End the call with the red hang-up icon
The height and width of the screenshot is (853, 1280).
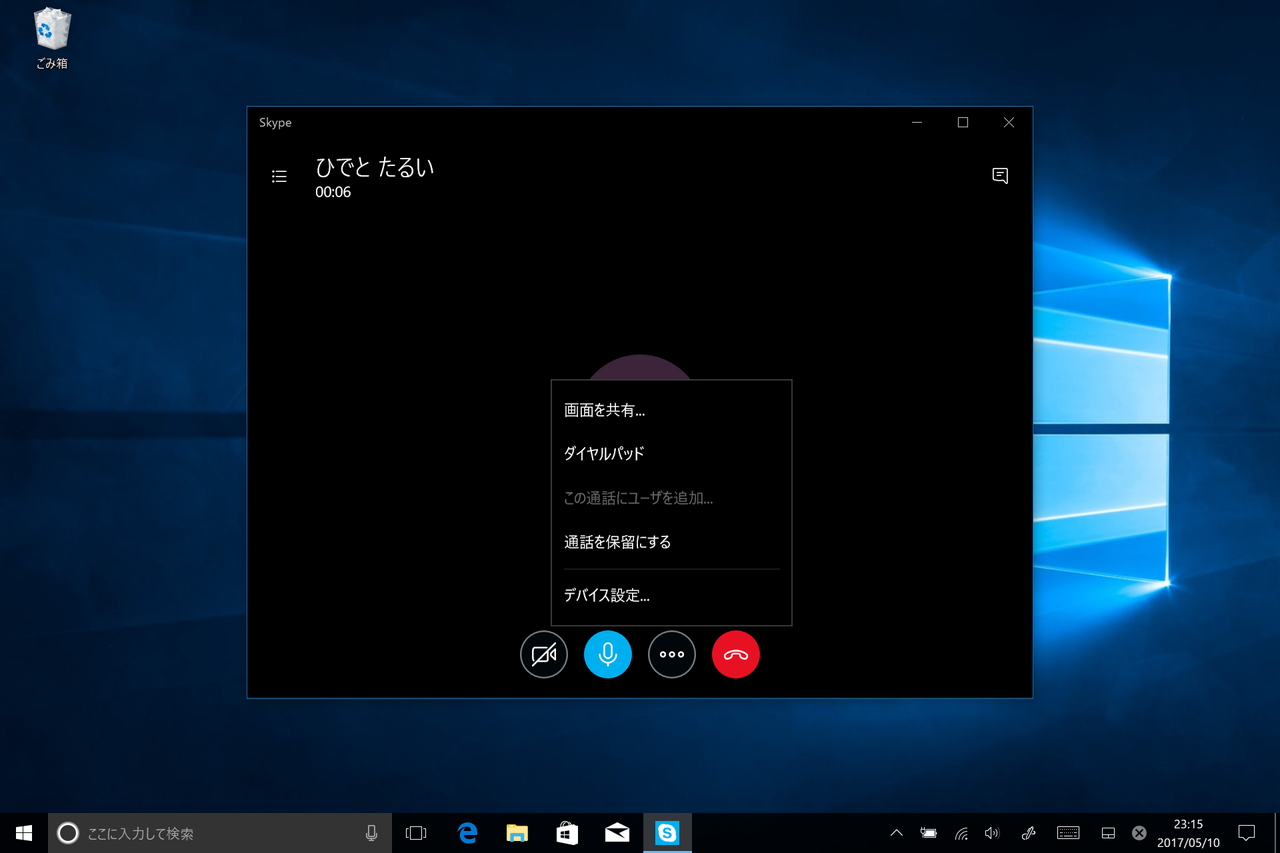pyautogui.click(x=736, y=654)
